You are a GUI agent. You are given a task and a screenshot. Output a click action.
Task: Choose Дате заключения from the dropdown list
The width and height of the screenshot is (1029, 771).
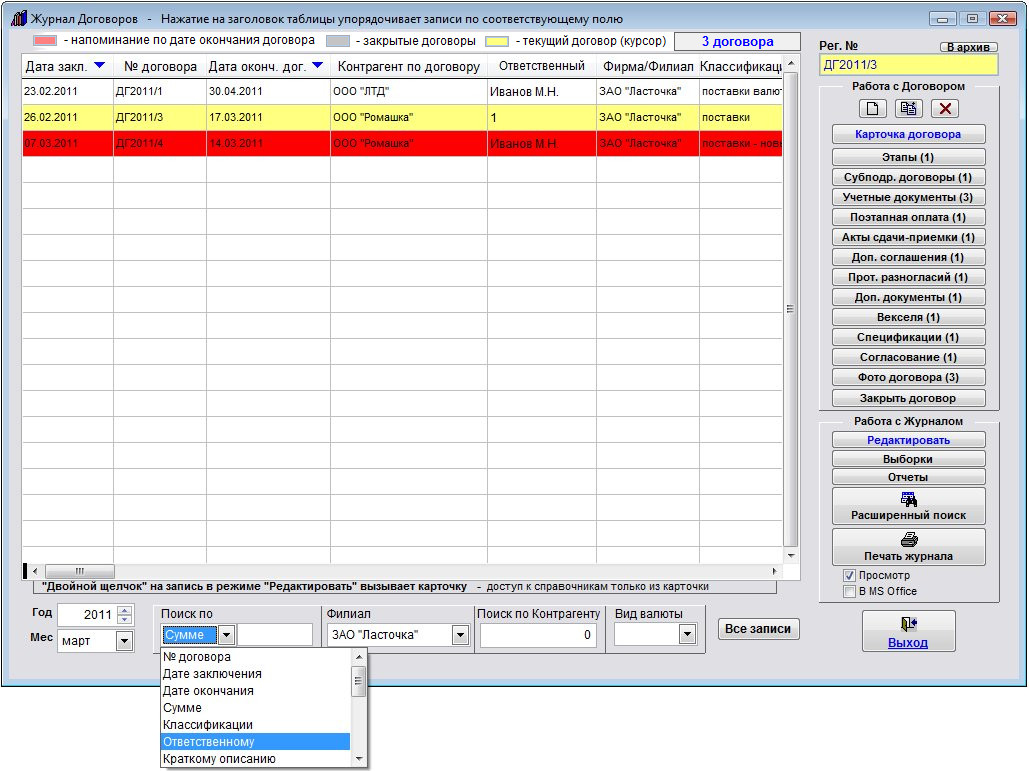click(255, 674)
